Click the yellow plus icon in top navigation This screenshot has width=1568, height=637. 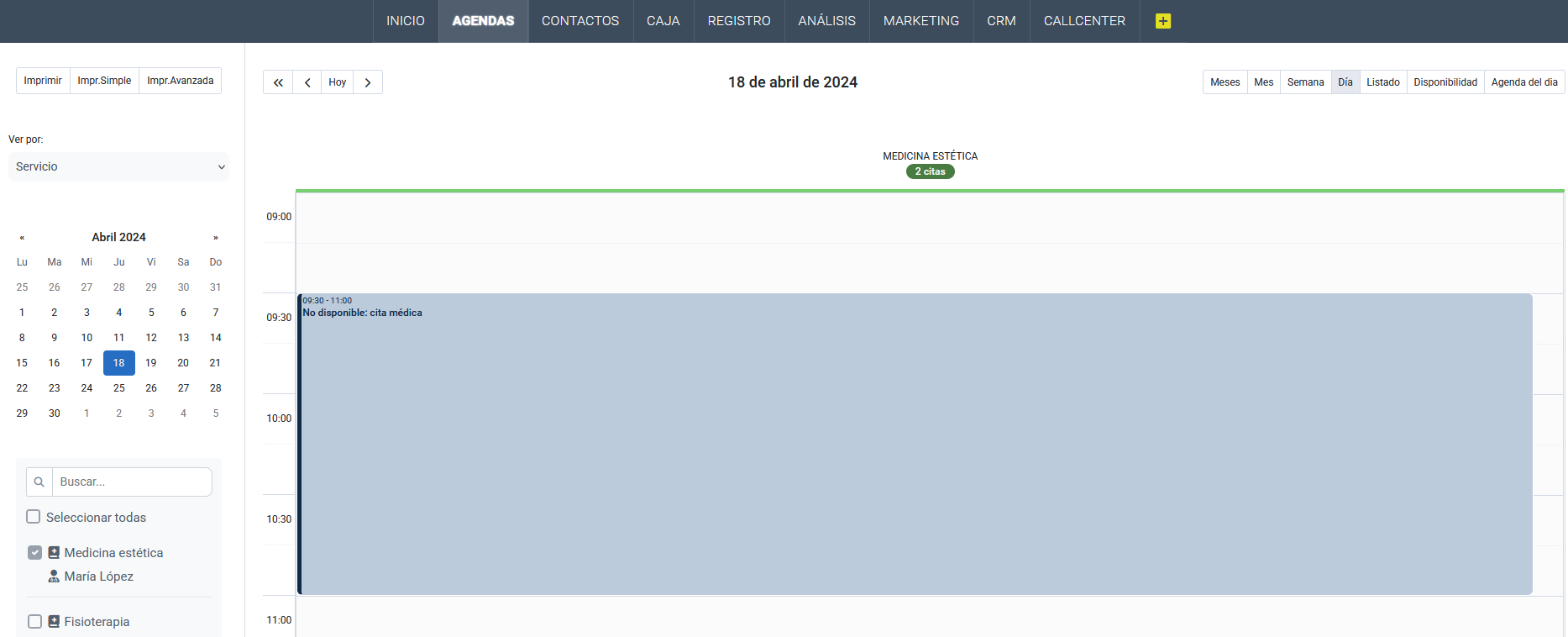[1162, 21]
